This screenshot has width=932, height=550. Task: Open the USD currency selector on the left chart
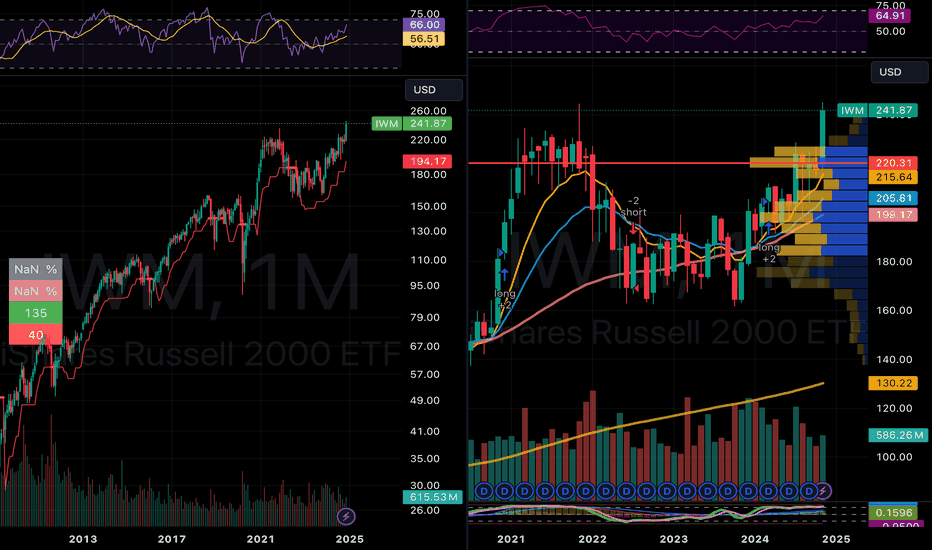pyautogui.click(x=434, y=90)
